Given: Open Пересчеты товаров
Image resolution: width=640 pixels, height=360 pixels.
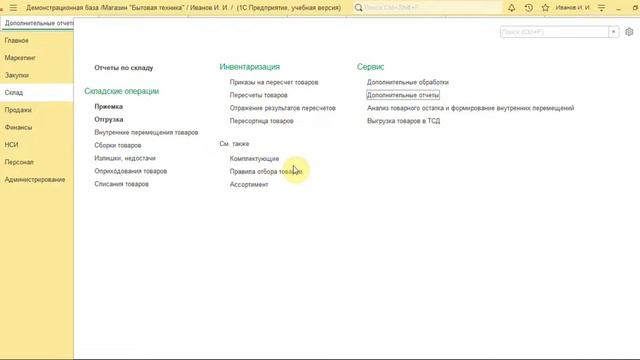Looking at the screenshot, I should point(258,95).
